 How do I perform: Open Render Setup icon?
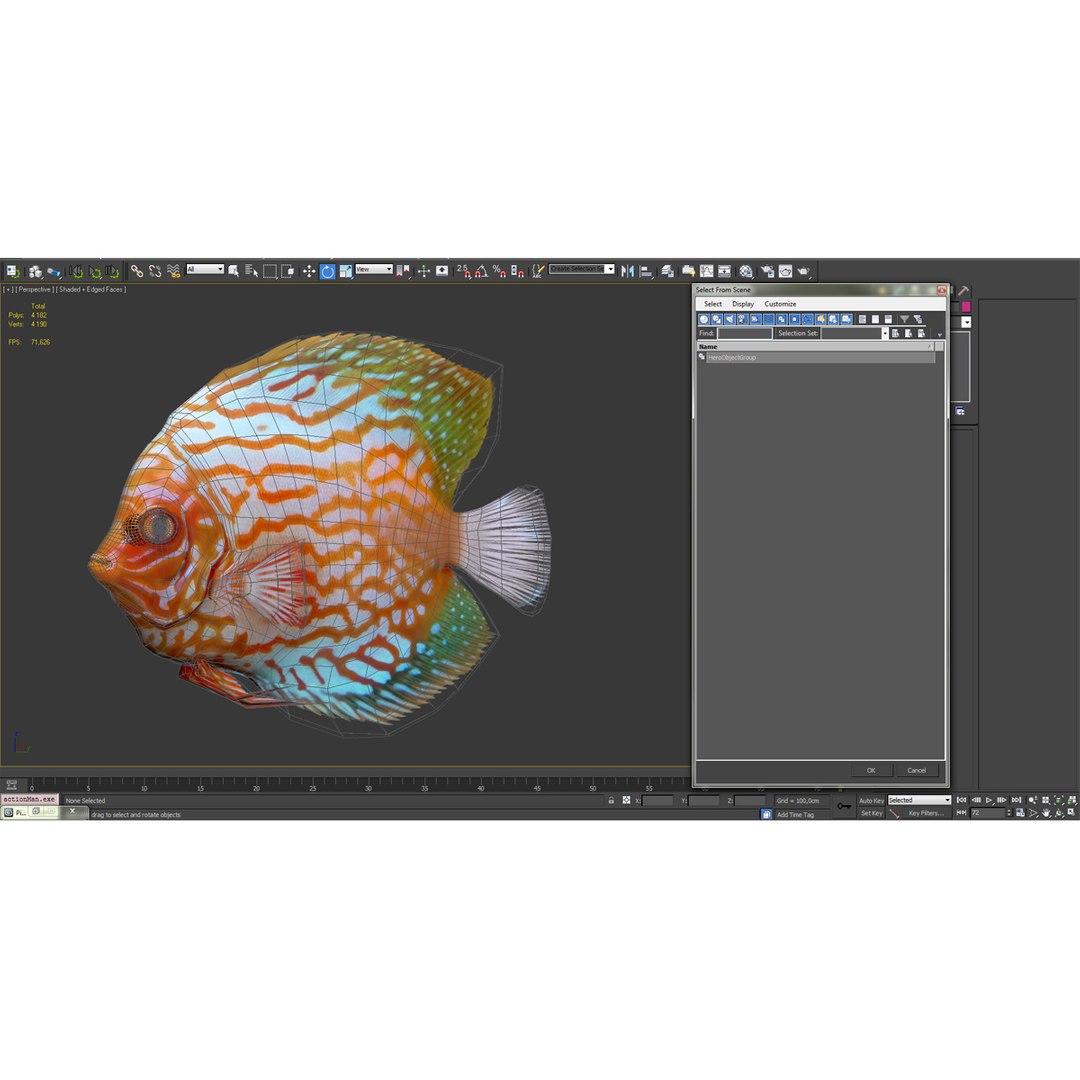click(x=767, y=271)
